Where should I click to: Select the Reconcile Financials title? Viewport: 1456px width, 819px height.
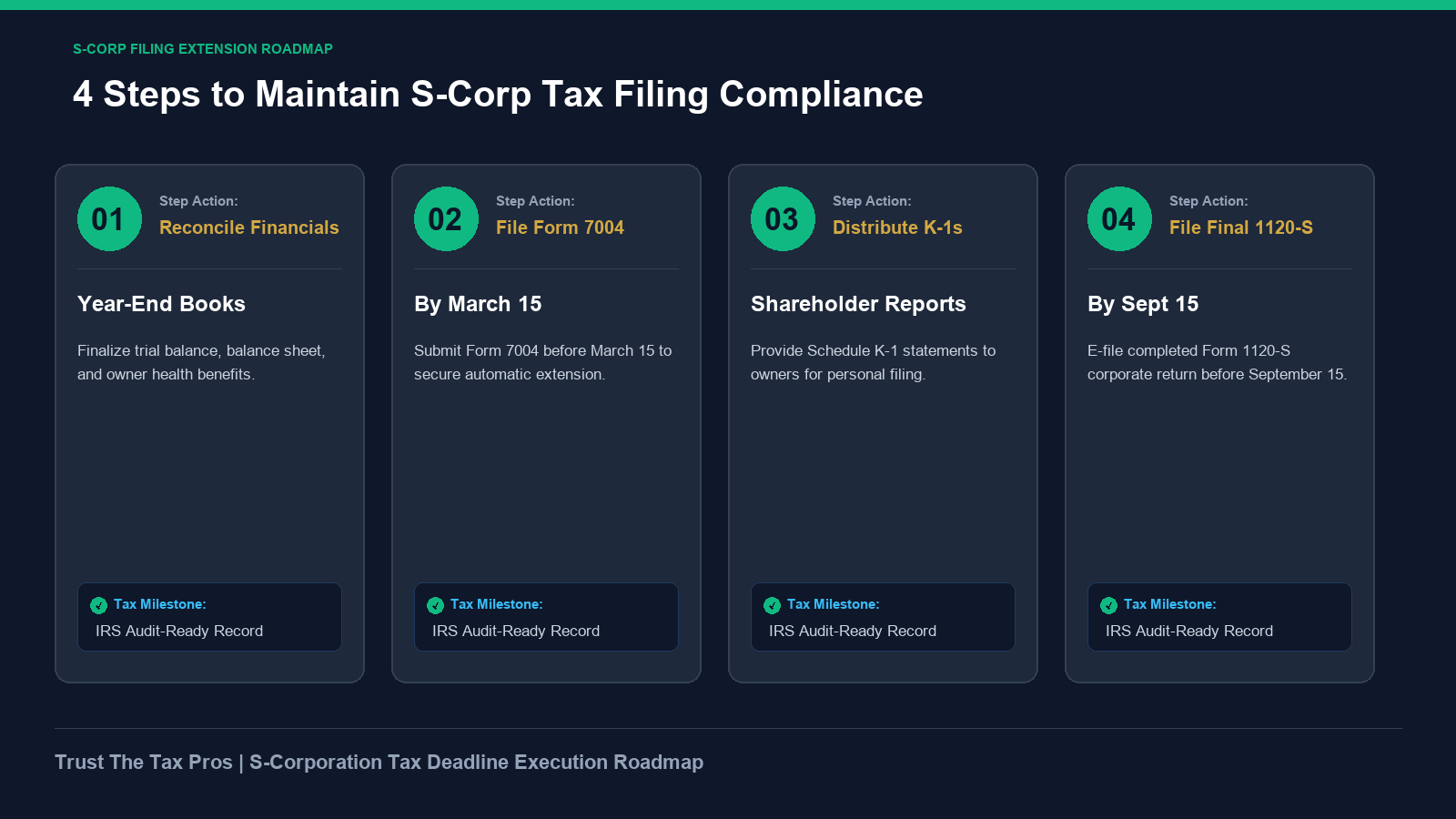(248, 227)
